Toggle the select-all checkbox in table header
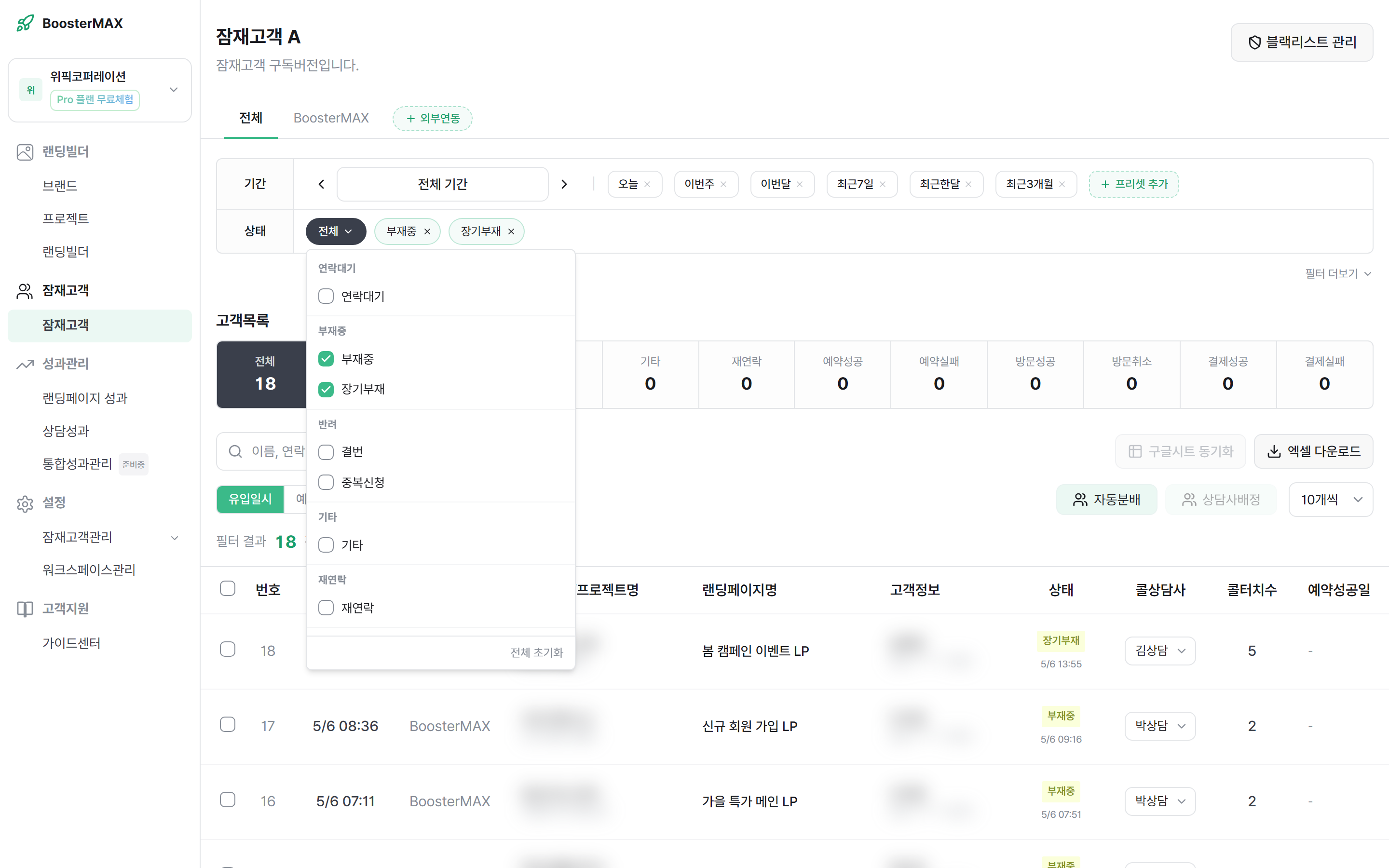This screenshot has height=868, width=1389. click(x=228, y=588)
